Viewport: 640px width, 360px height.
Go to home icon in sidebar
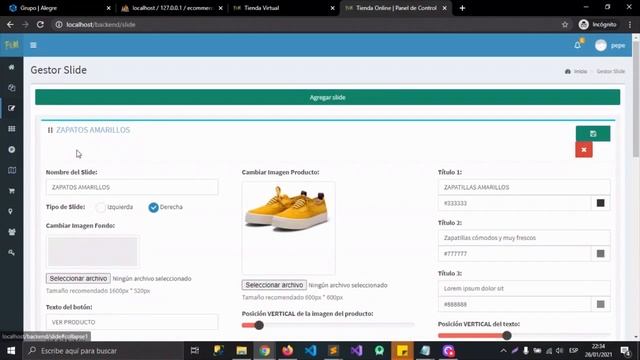tap(11, 67)
